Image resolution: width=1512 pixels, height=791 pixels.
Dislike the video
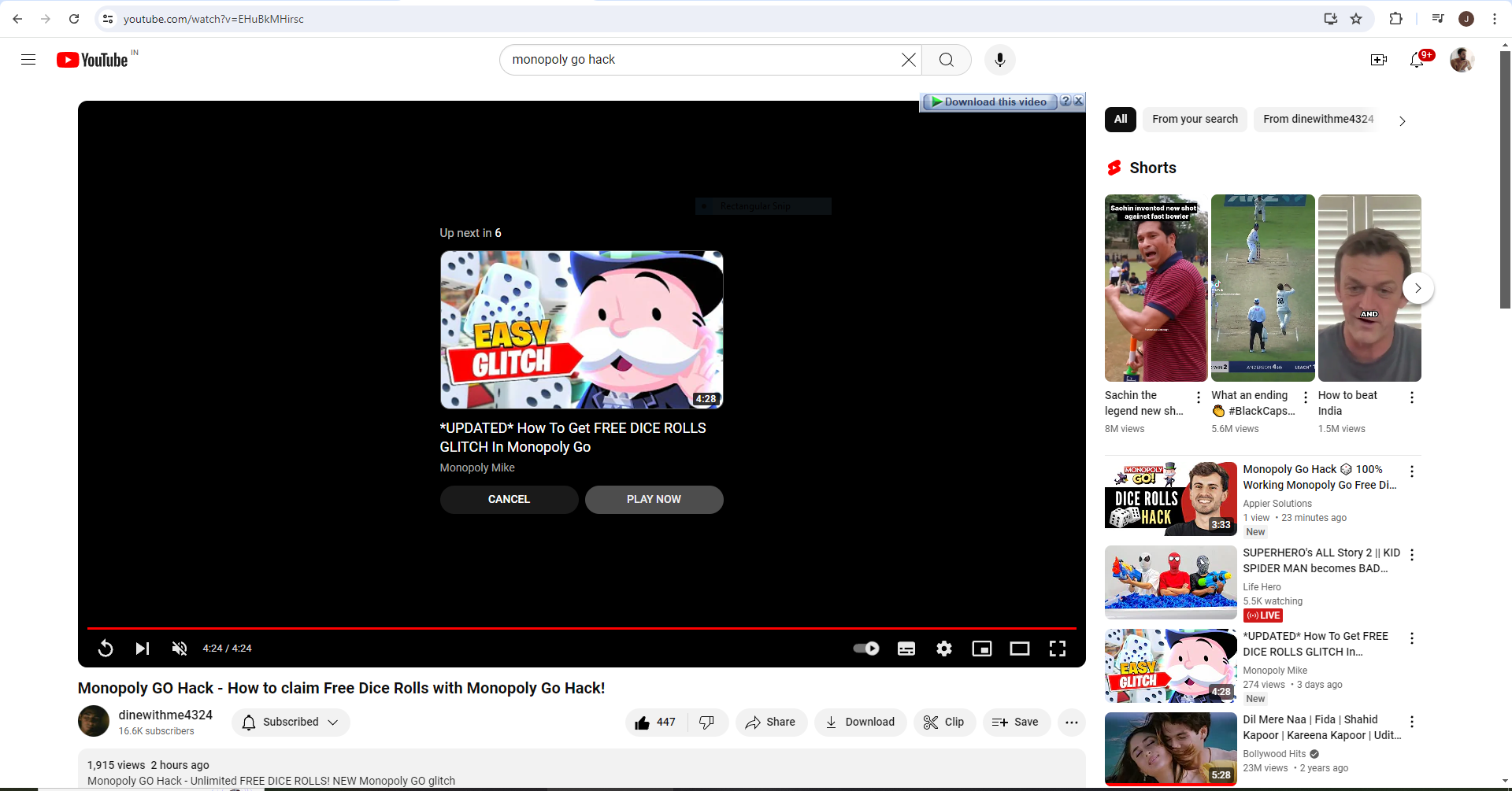[707, 723]
